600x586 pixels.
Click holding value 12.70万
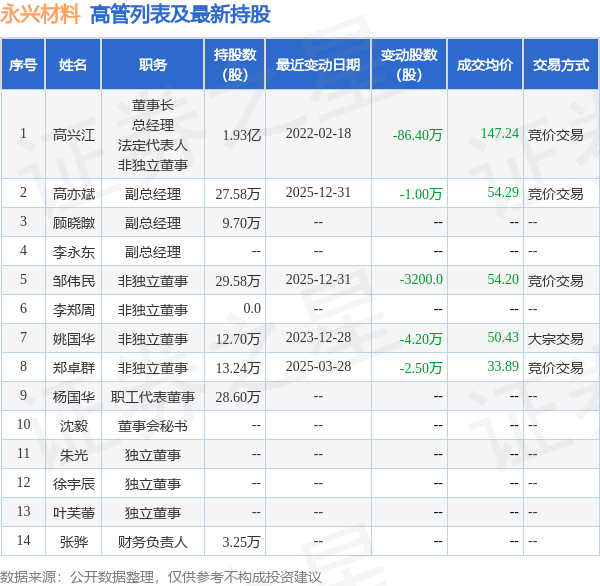238,339
